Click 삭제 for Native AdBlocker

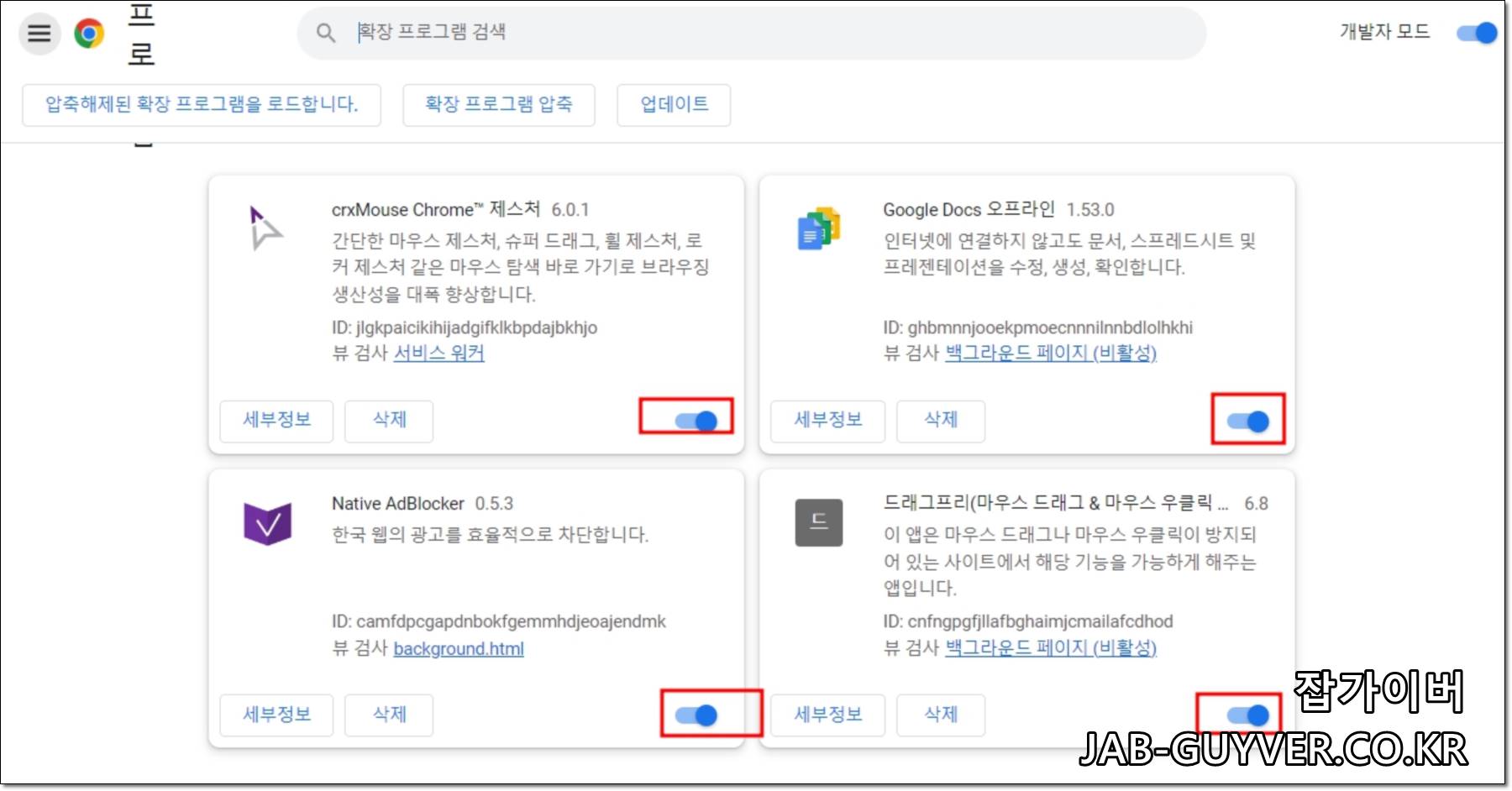[x=389, y=715]
